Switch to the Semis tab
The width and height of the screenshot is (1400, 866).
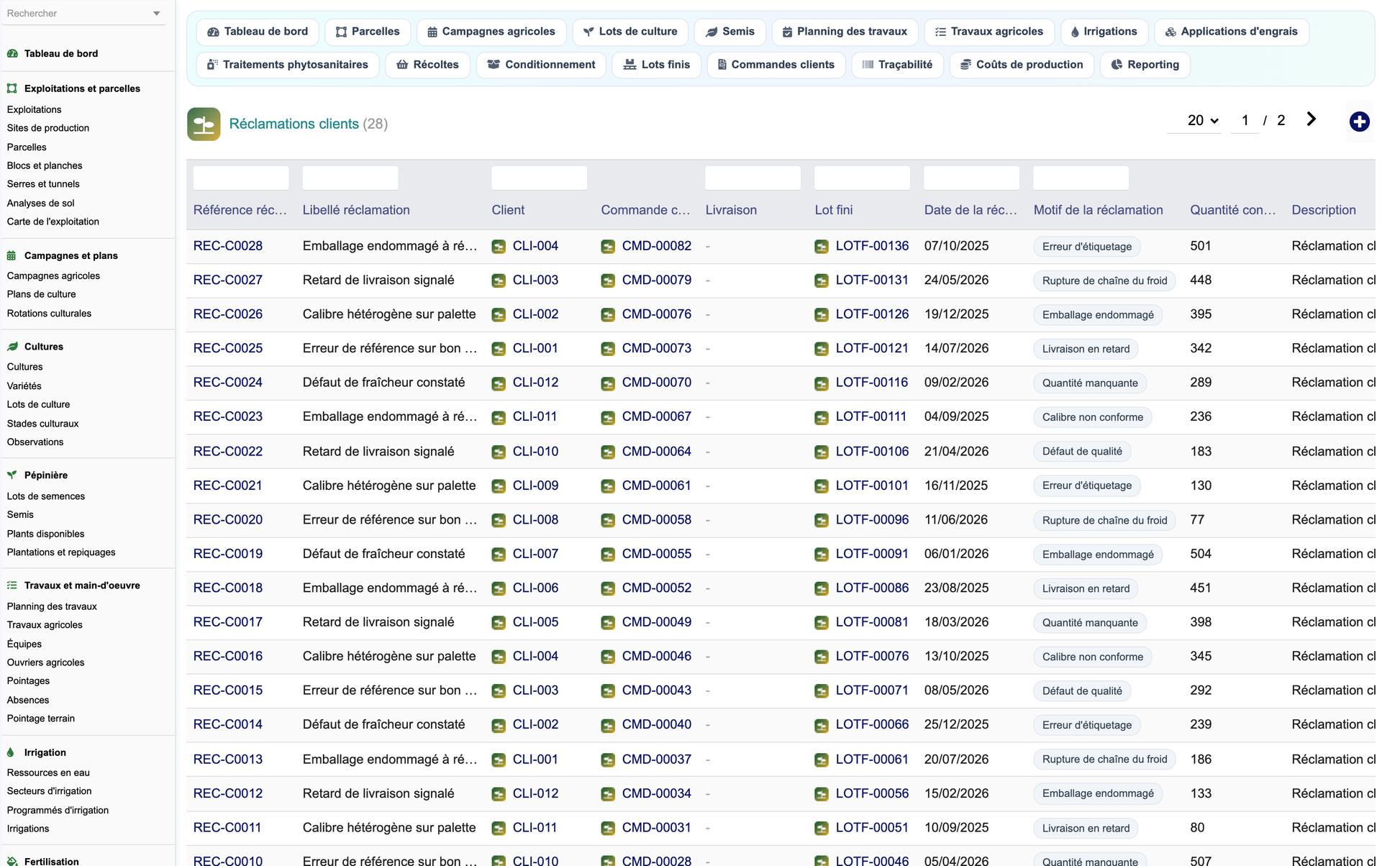click(x=730, y=32)
